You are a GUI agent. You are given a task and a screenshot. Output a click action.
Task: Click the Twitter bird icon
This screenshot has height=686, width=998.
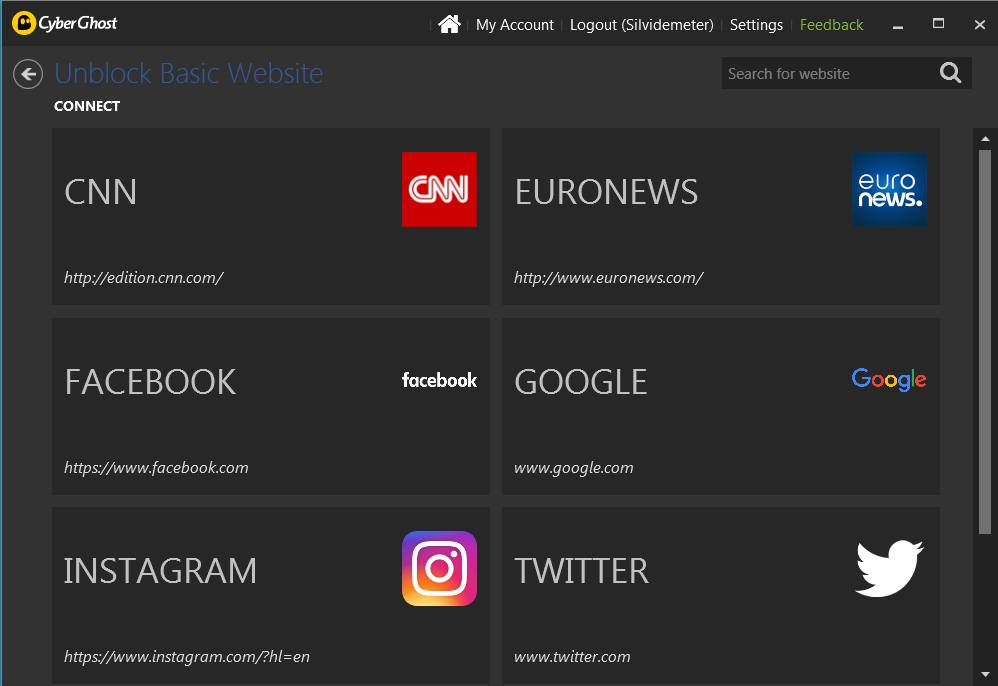[x=889, y=568]
